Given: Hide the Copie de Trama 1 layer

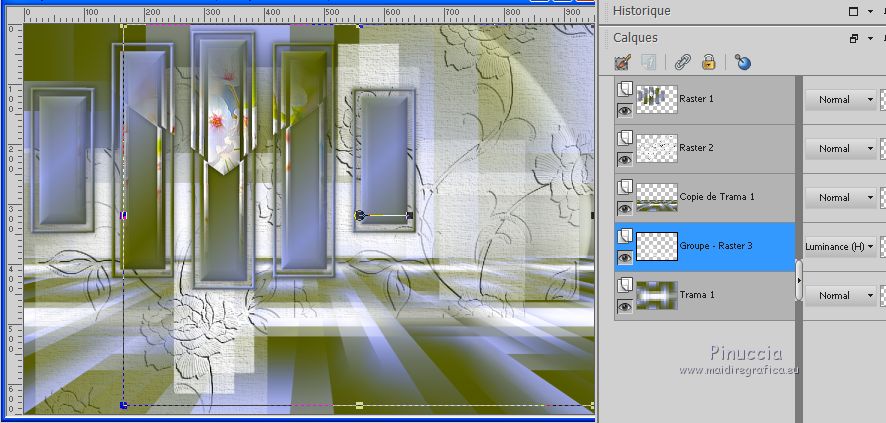Looking at the screenshot, I should [624, 209].
